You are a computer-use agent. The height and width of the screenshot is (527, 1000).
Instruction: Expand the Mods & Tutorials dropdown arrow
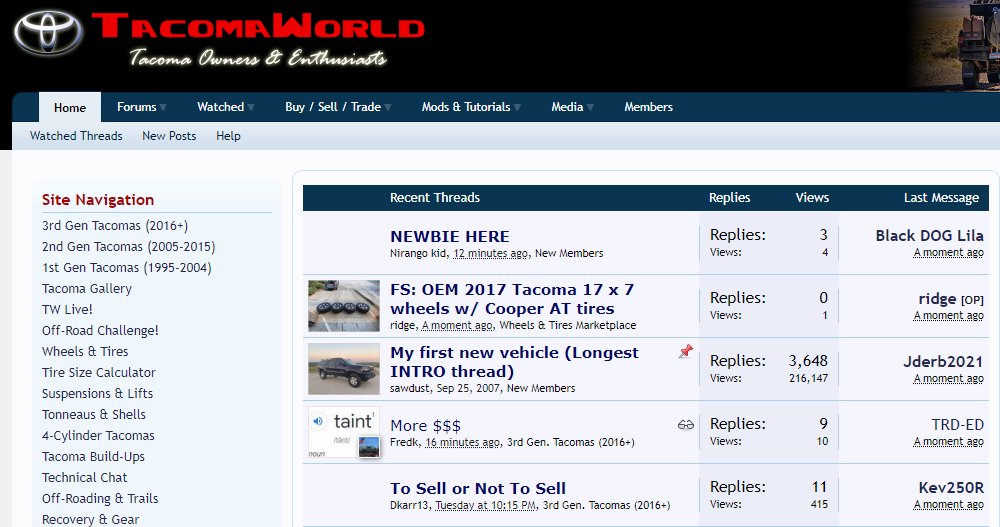click(x=517, y=107)
